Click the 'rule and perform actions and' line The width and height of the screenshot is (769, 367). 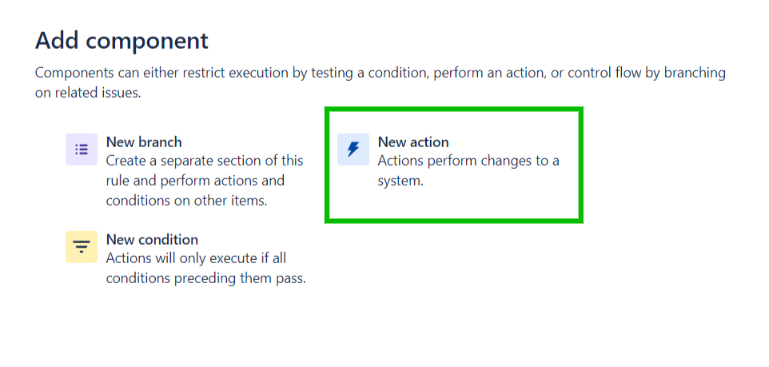195,181
